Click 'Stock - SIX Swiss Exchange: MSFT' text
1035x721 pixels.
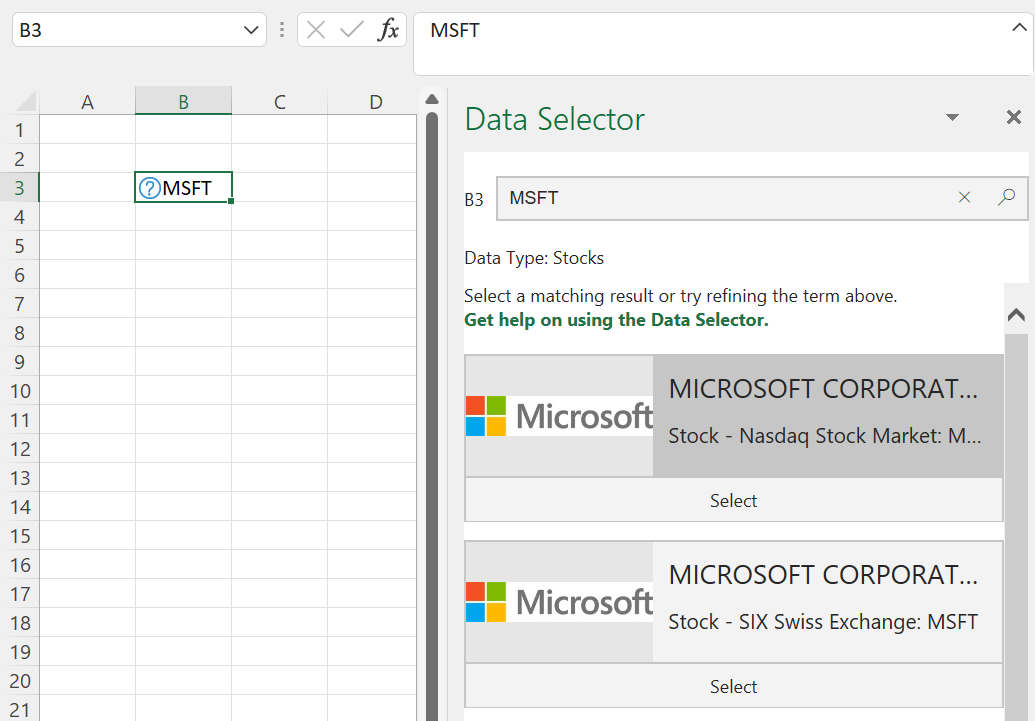823,623
